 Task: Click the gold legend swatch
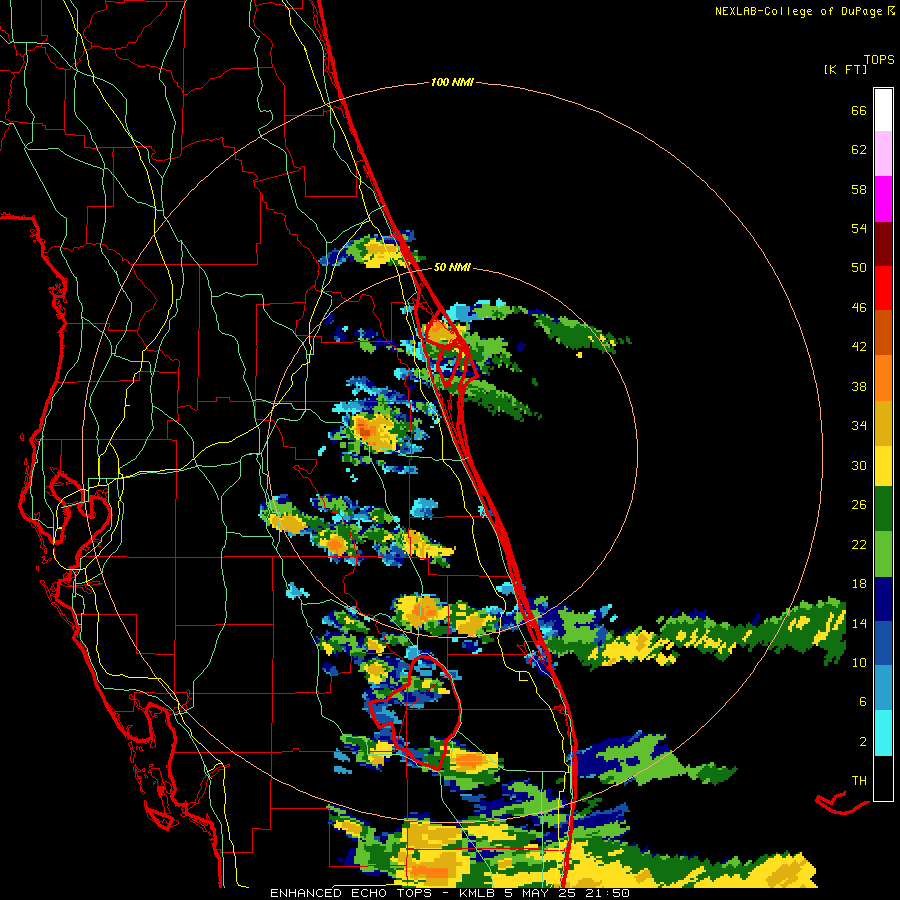click(x=883, y=423)
